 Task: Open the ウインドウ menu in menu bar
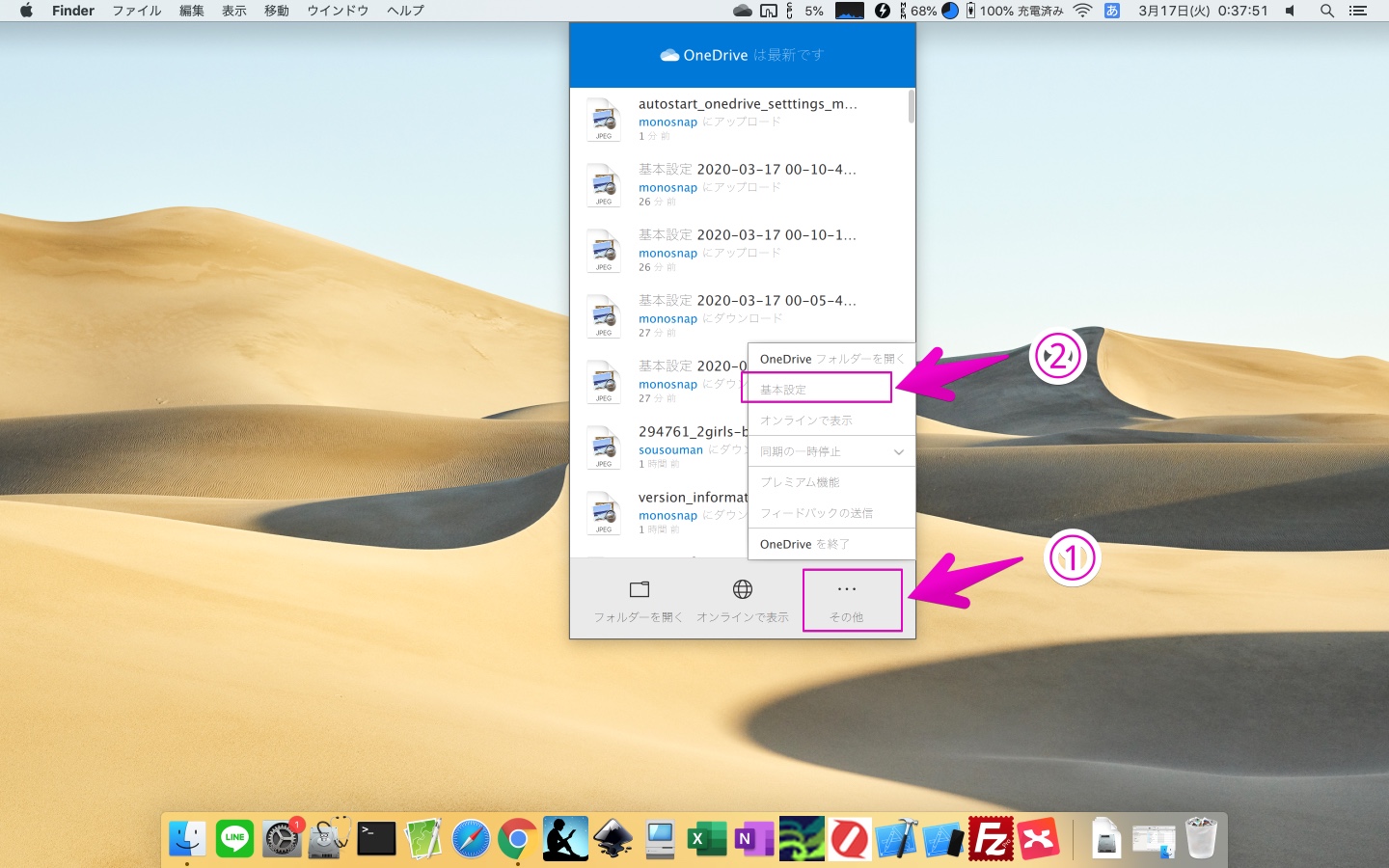338,11
